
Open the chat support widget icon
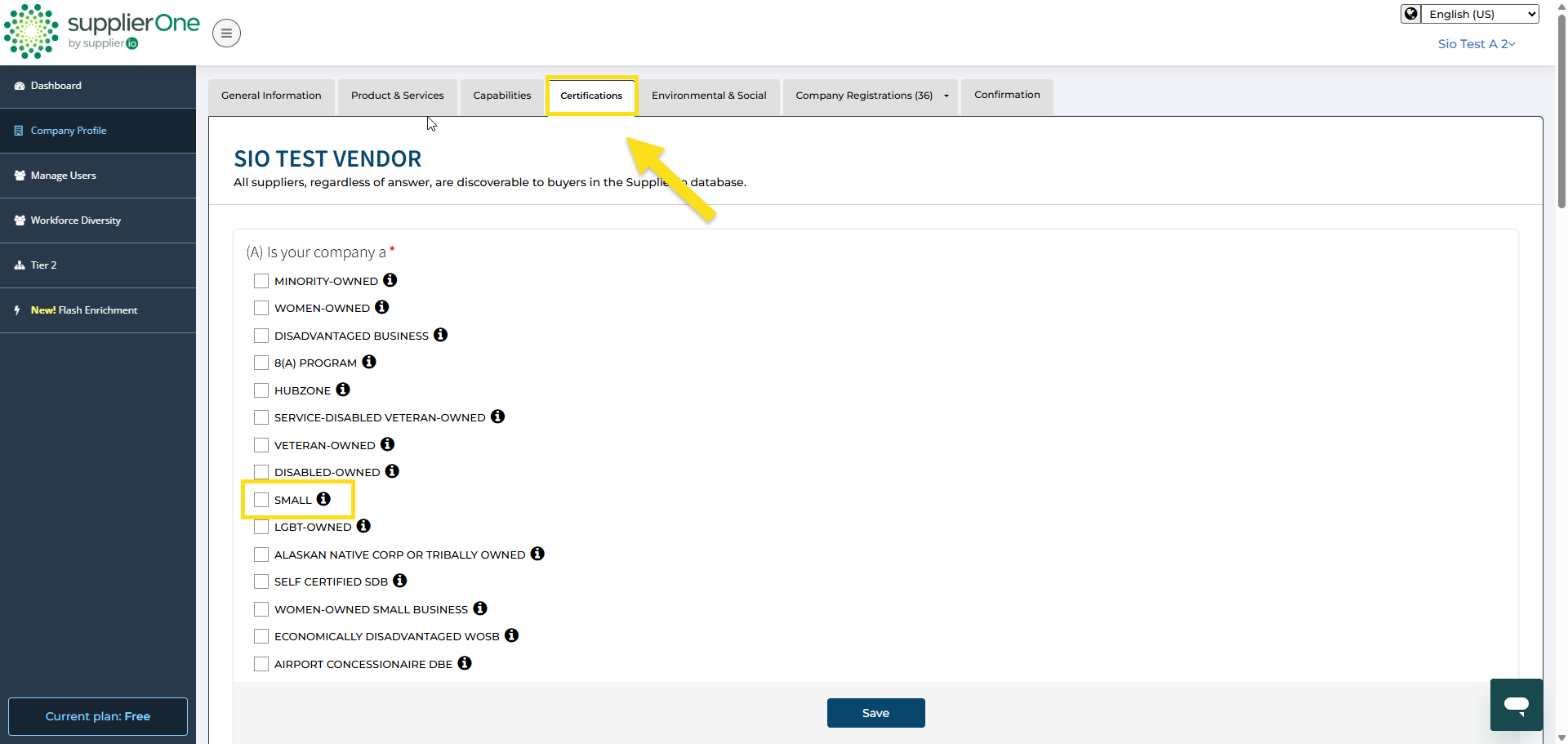pos(1516,704)
